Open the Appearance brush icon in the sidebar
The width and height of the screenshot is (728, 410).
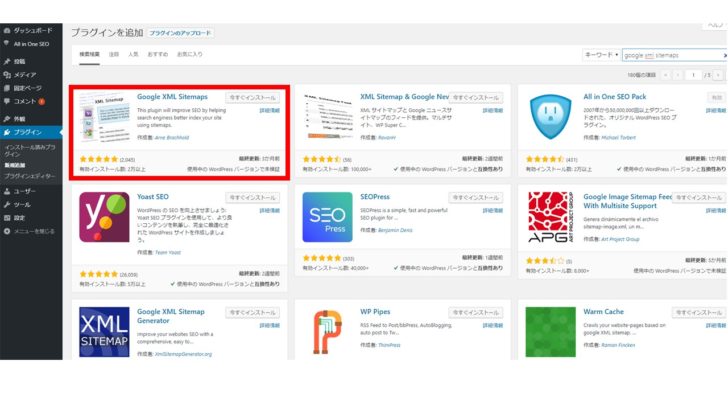click(7, 119)
